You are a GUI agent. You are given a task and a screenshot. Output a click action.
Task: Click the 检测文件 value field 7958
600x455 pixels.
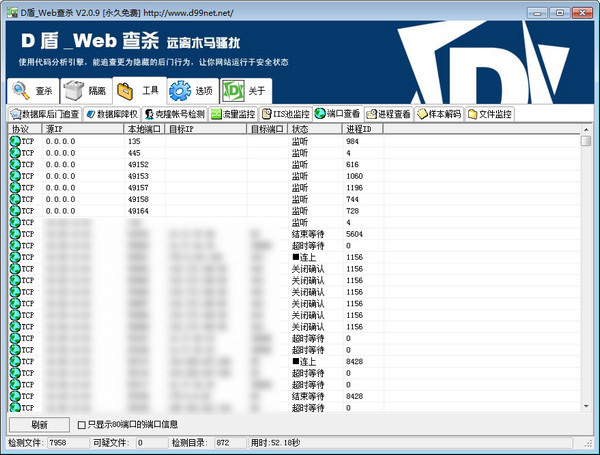click(68, 443)
